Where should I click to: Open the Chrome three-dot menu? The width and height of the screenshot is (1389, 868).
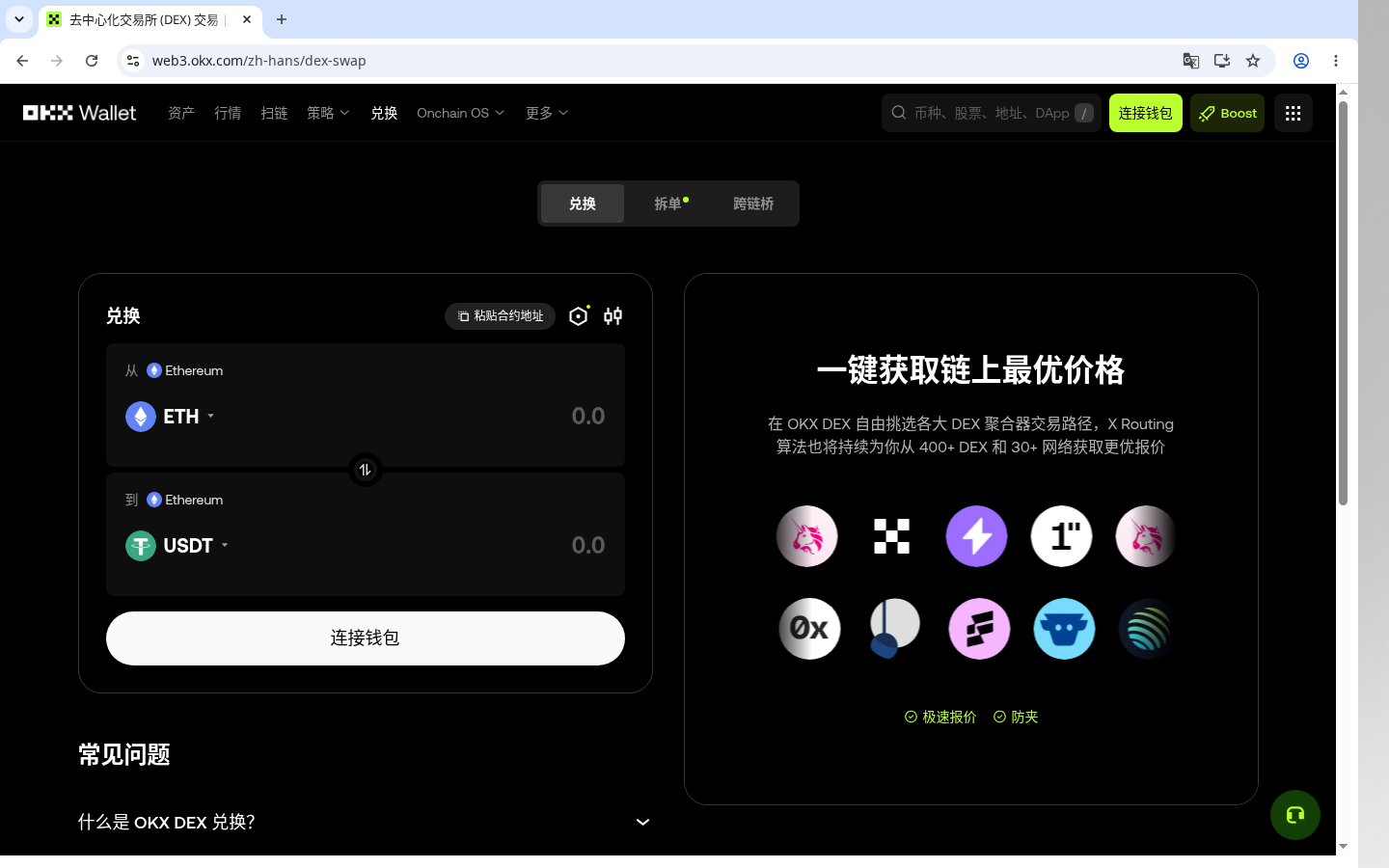[1336, 61]
